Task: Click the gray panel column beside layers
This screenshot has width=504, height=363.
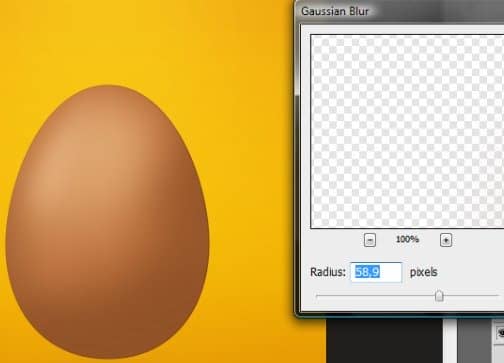Action: [x=475, y=341]
